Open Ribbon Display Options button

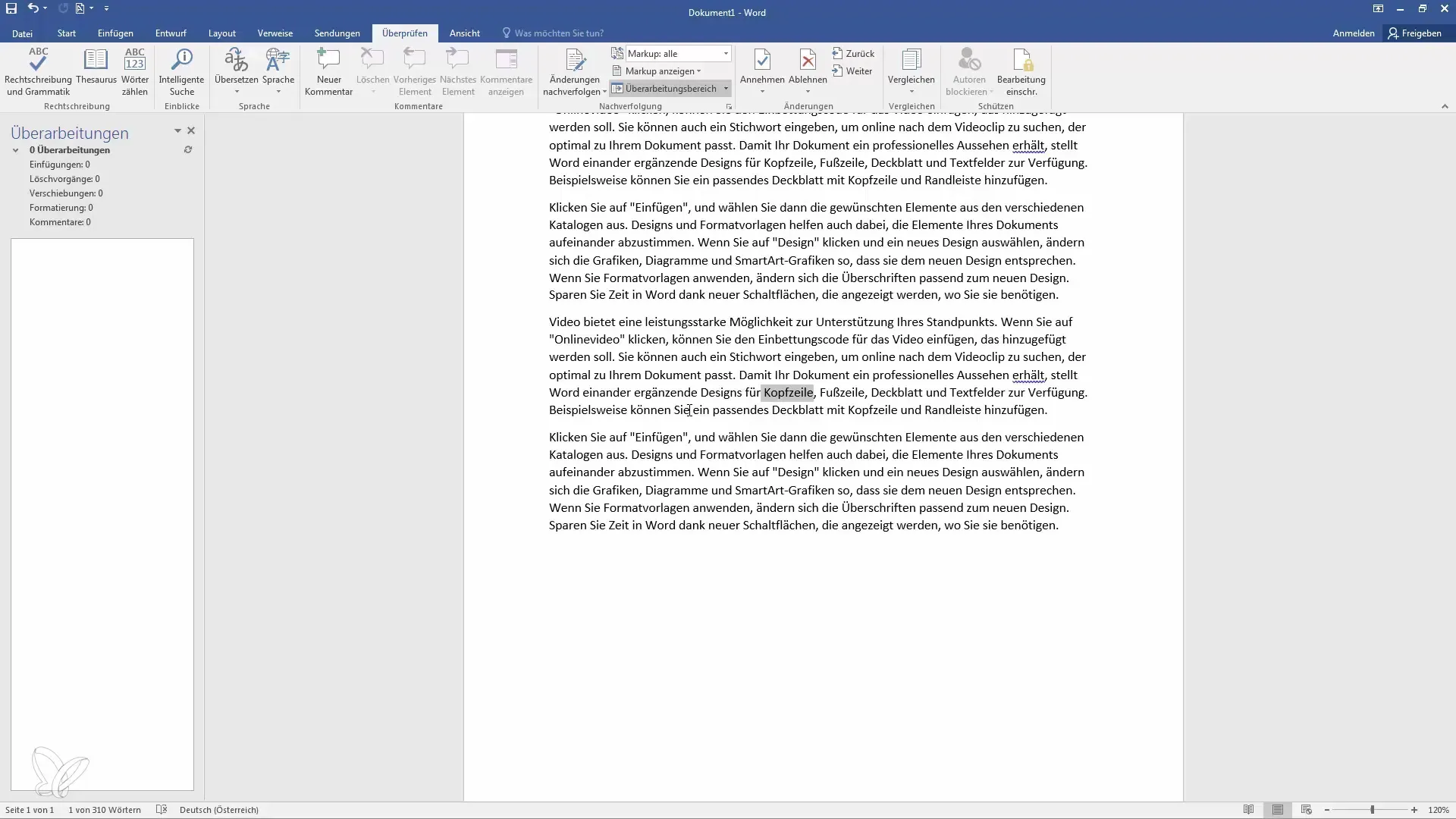click(1378, 9)
